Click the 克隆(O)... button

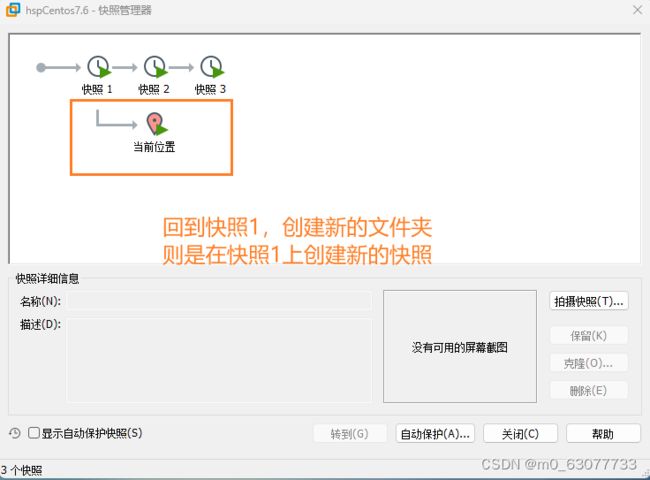point(589,363)
